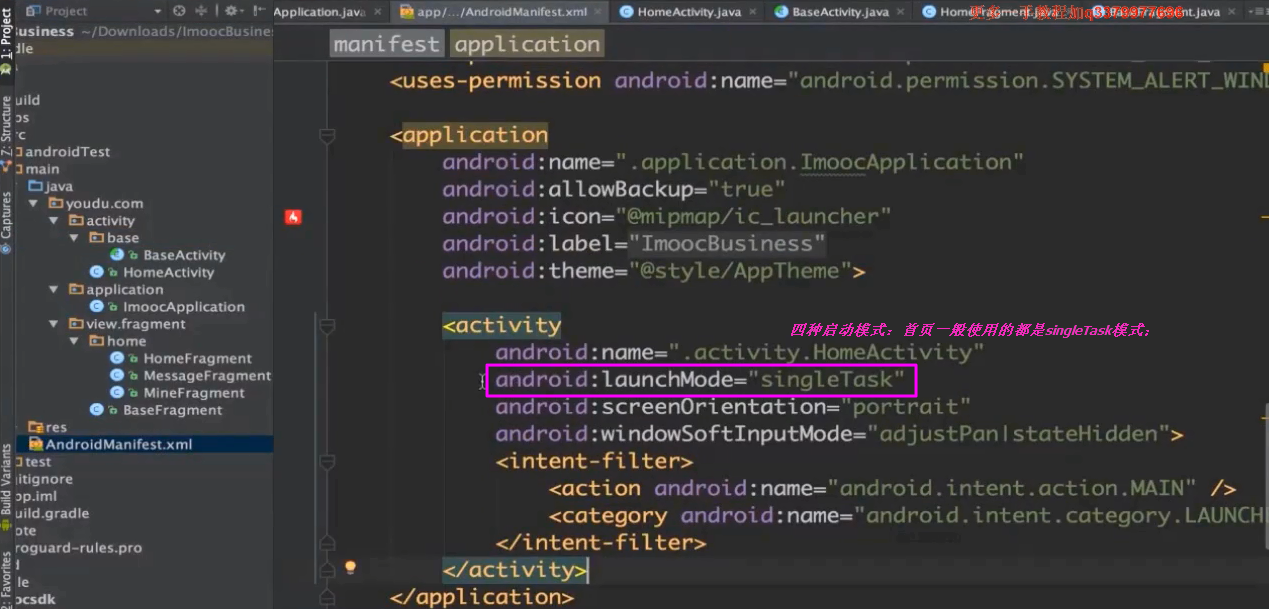Click the application breadcrumb

point(526,45)
